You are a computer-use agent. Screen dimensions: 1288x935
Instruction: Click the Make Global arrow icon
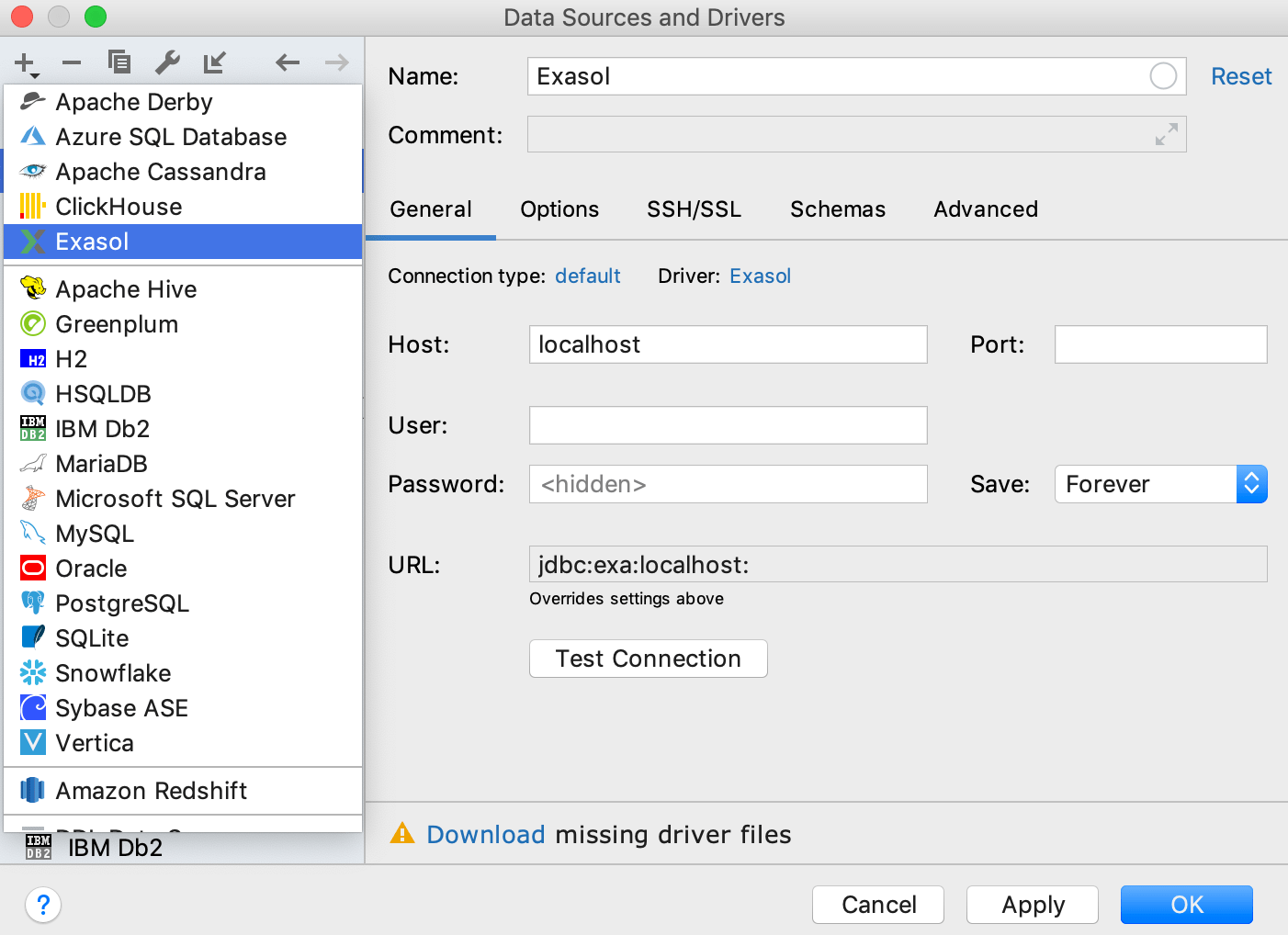coord(215,62)
